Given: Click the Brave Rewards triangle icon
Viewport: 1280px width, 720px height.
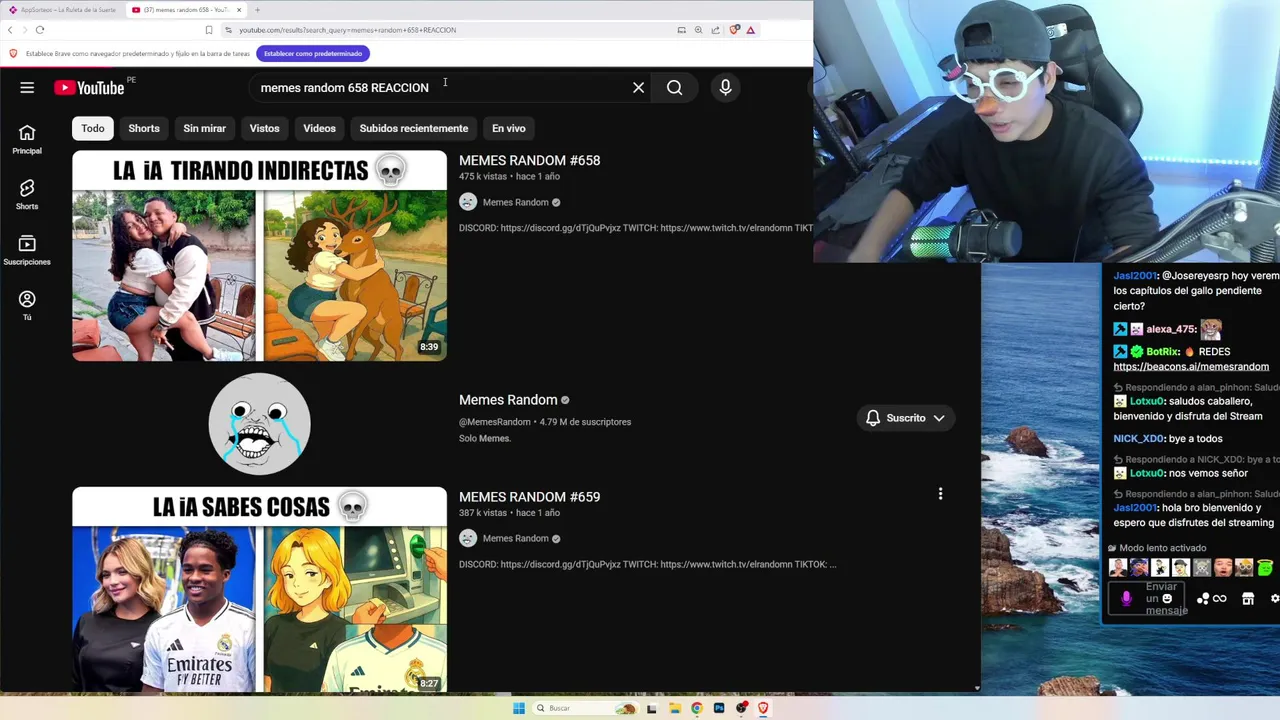Looking at the screenshot, I should (751, 30).
